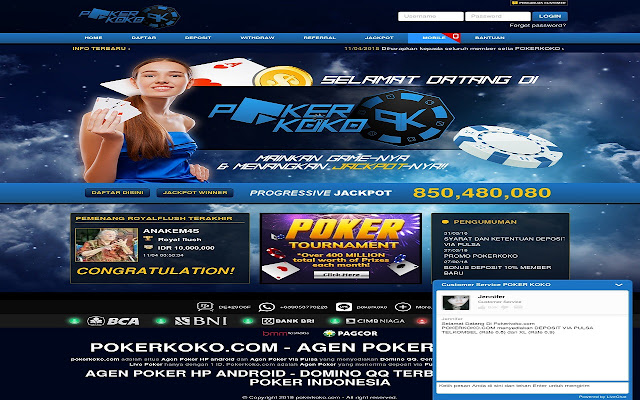Minimize the Customer Service POKER KOKO chat
The image size is (640, 400).
(x=619, y=284)
